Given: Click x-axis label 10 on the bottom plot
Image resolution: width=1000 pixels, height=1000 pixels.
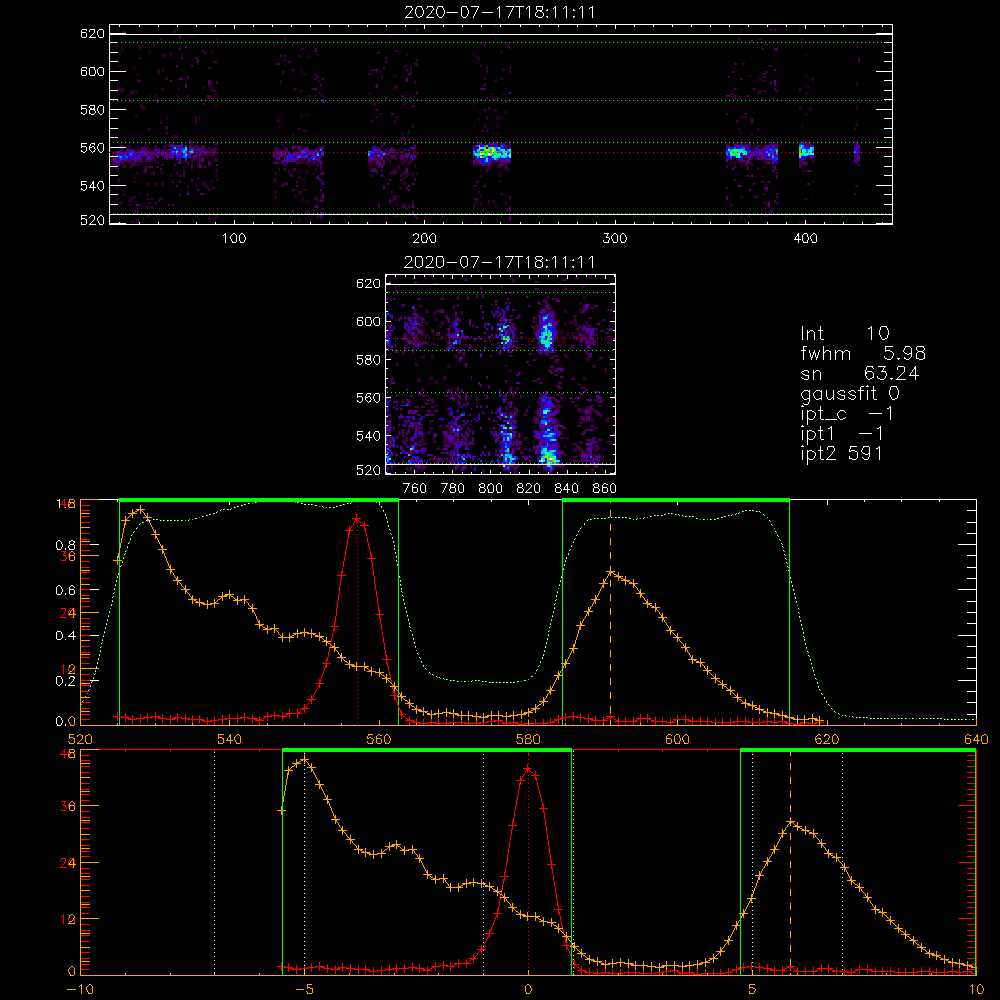Looking at the screenshot, I should pyautogui.click(x=976, y=990).
